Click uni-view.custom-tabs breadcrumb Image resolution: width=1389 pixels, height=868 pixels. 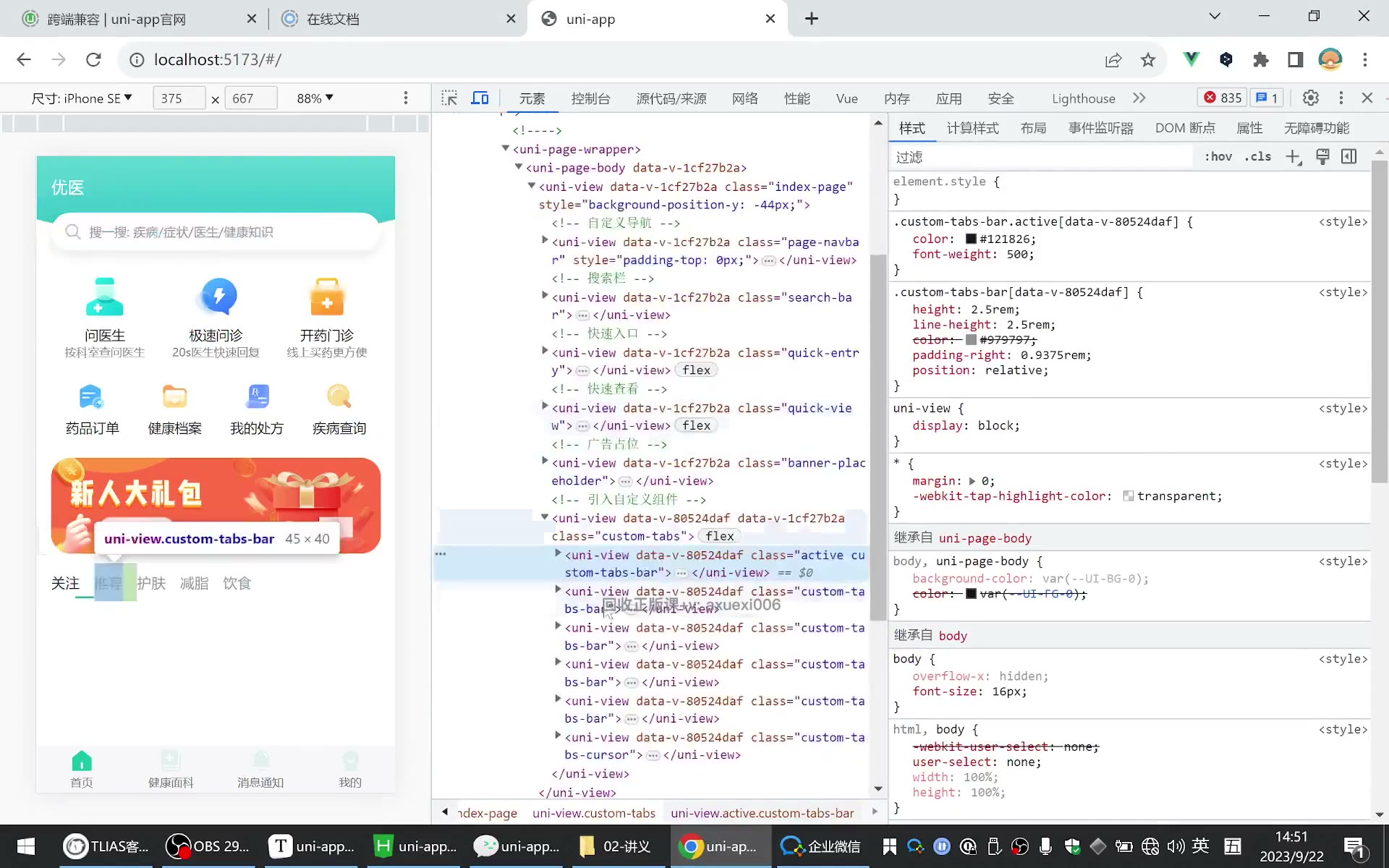click(x=594, y=813)
